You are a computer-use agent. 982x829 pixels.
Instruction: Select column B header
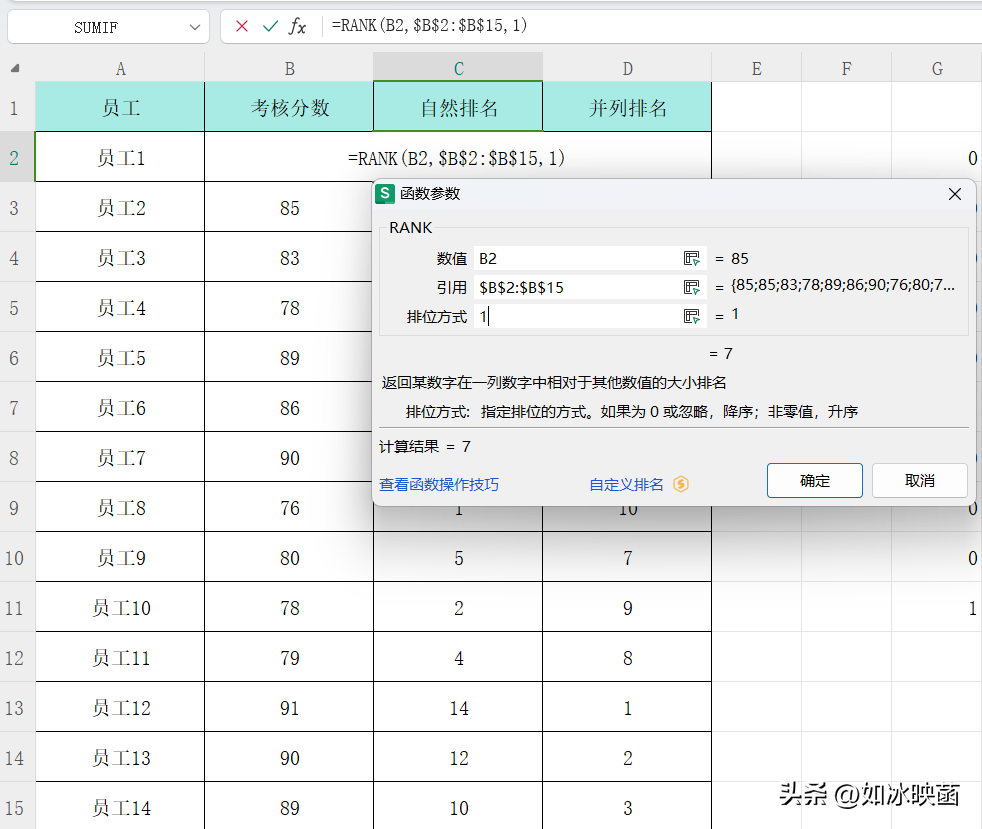(289, 68)
